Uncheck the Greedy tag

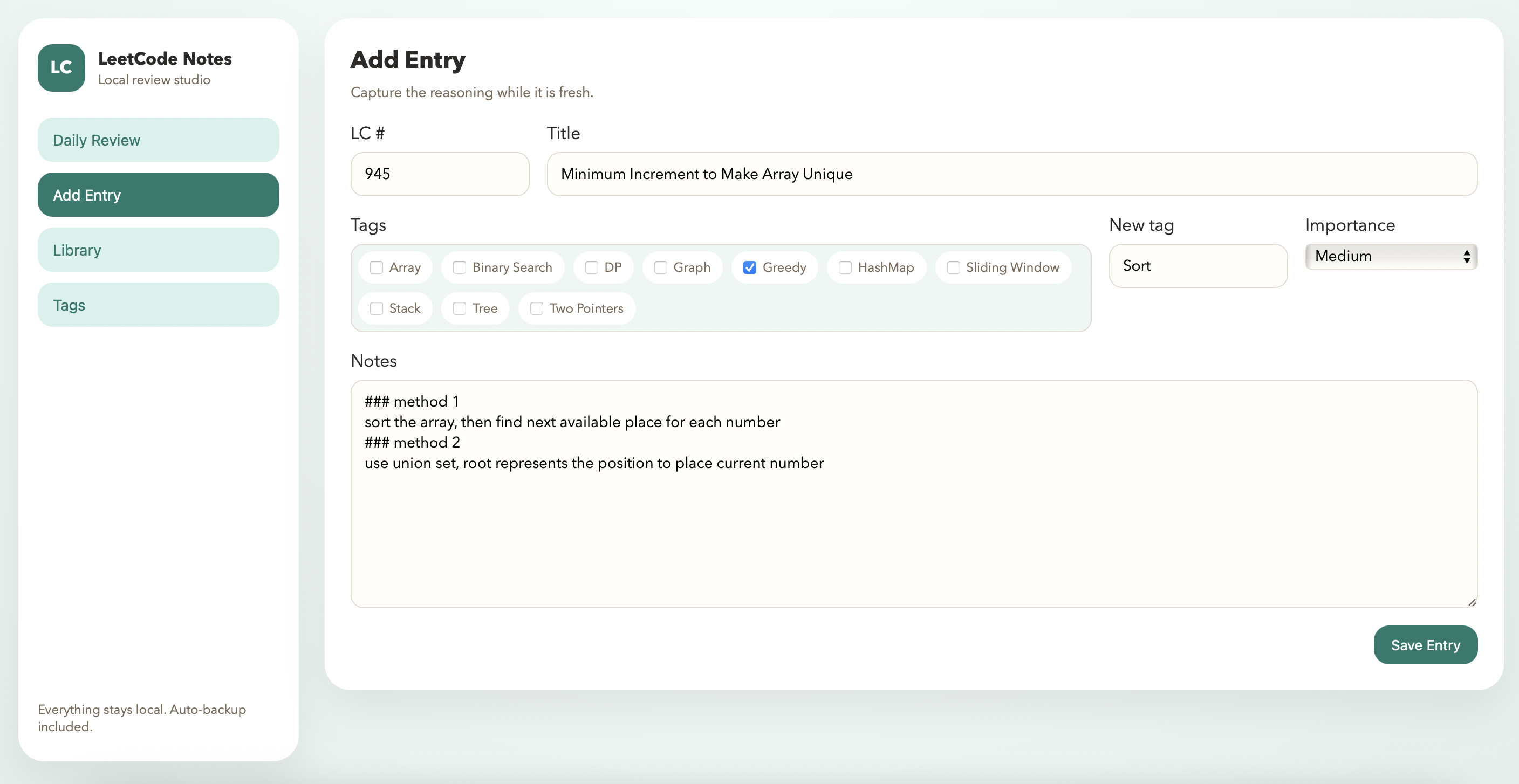pyautogui.click(x=749, y=267)
